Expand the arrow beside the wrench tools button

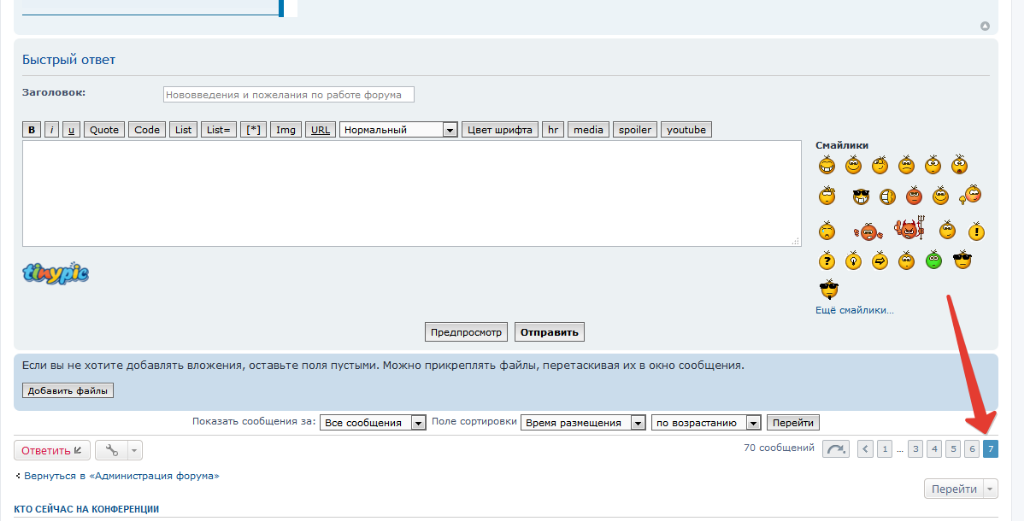click(x=135, y=450)
